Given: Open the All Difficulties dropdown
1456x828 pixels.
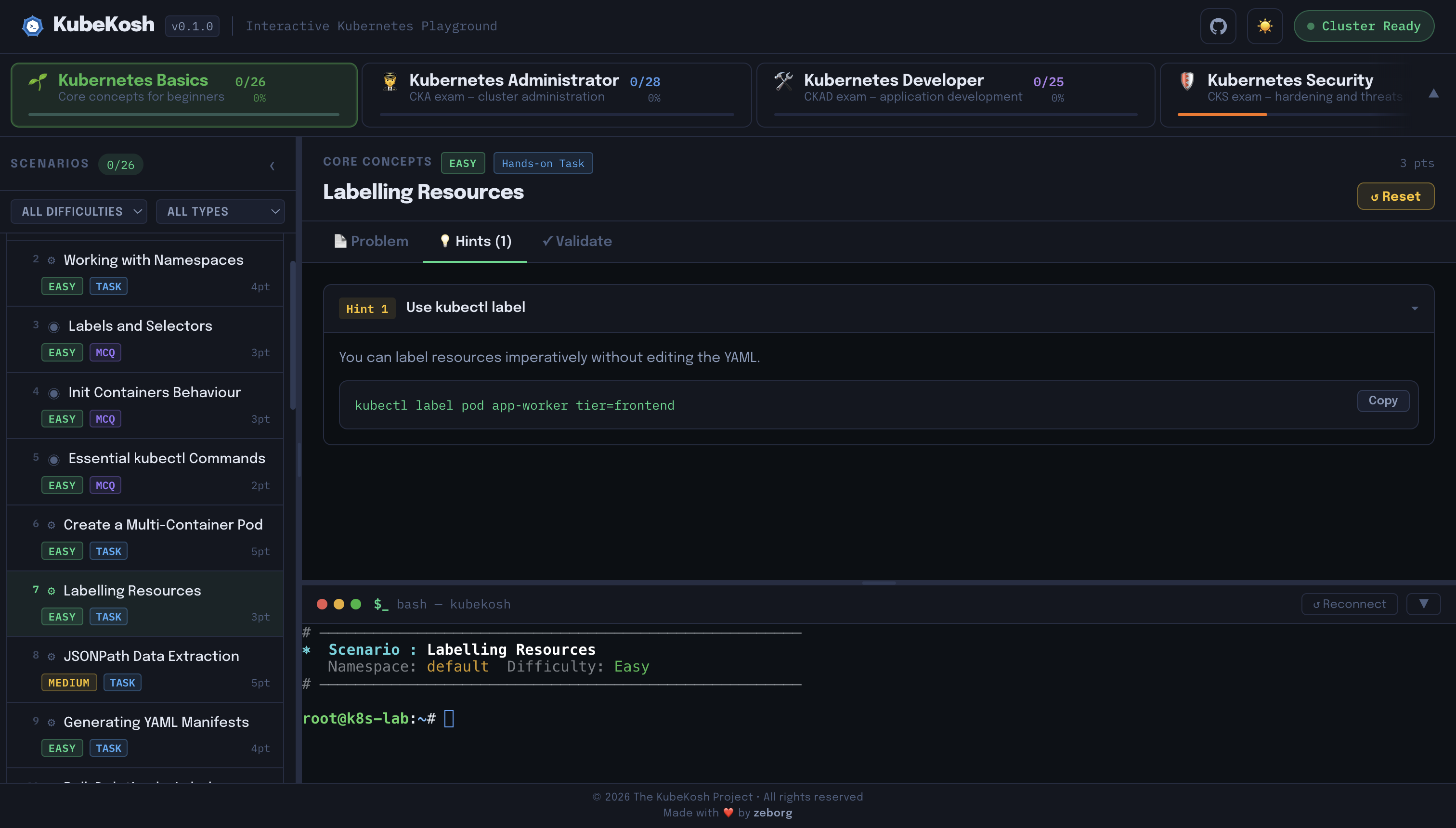Looking at the screenshot, I should pos(79,211).
